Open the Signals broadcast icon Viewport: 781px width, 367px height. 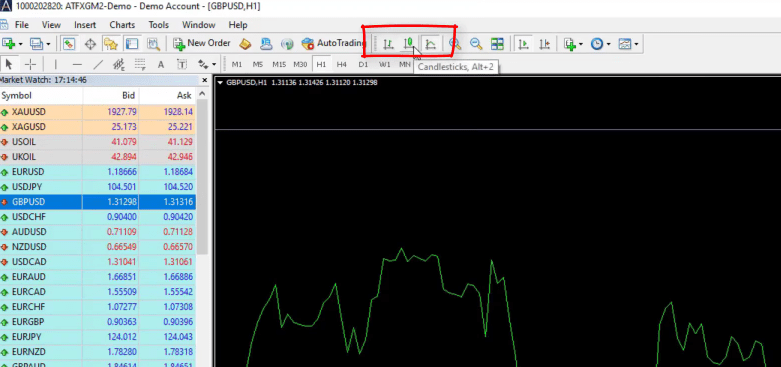287,44
